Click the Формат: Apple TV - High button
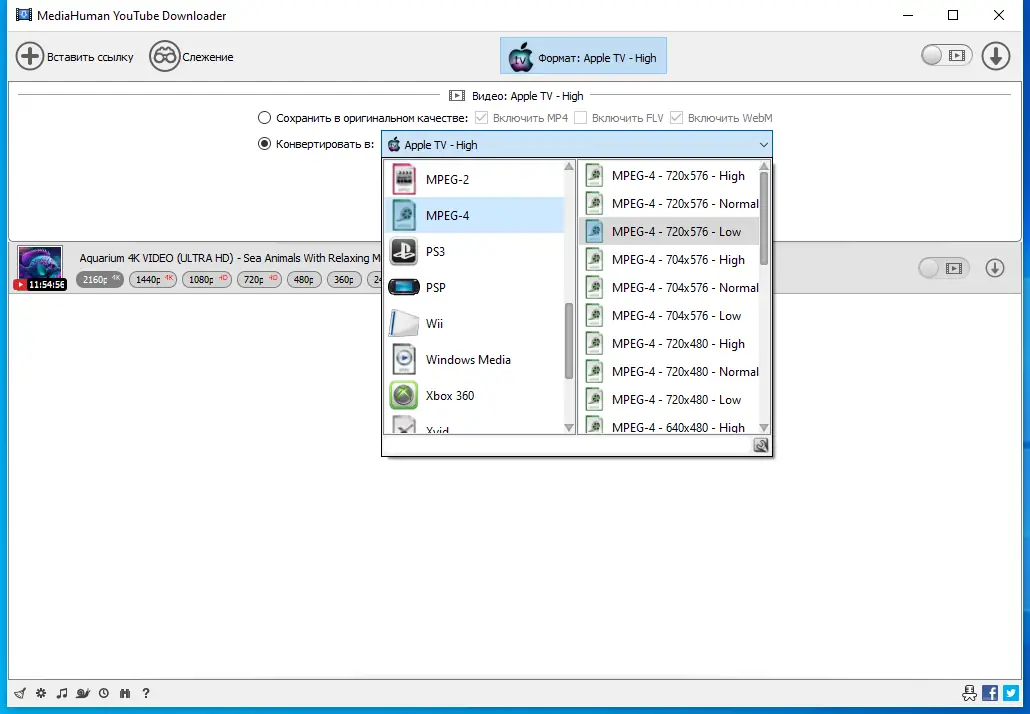 point(583,56)
